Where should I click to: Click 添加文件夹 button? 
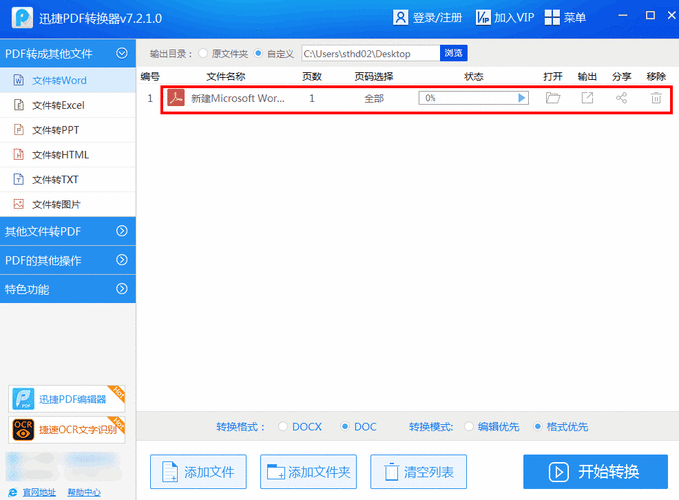click(308, 471)
